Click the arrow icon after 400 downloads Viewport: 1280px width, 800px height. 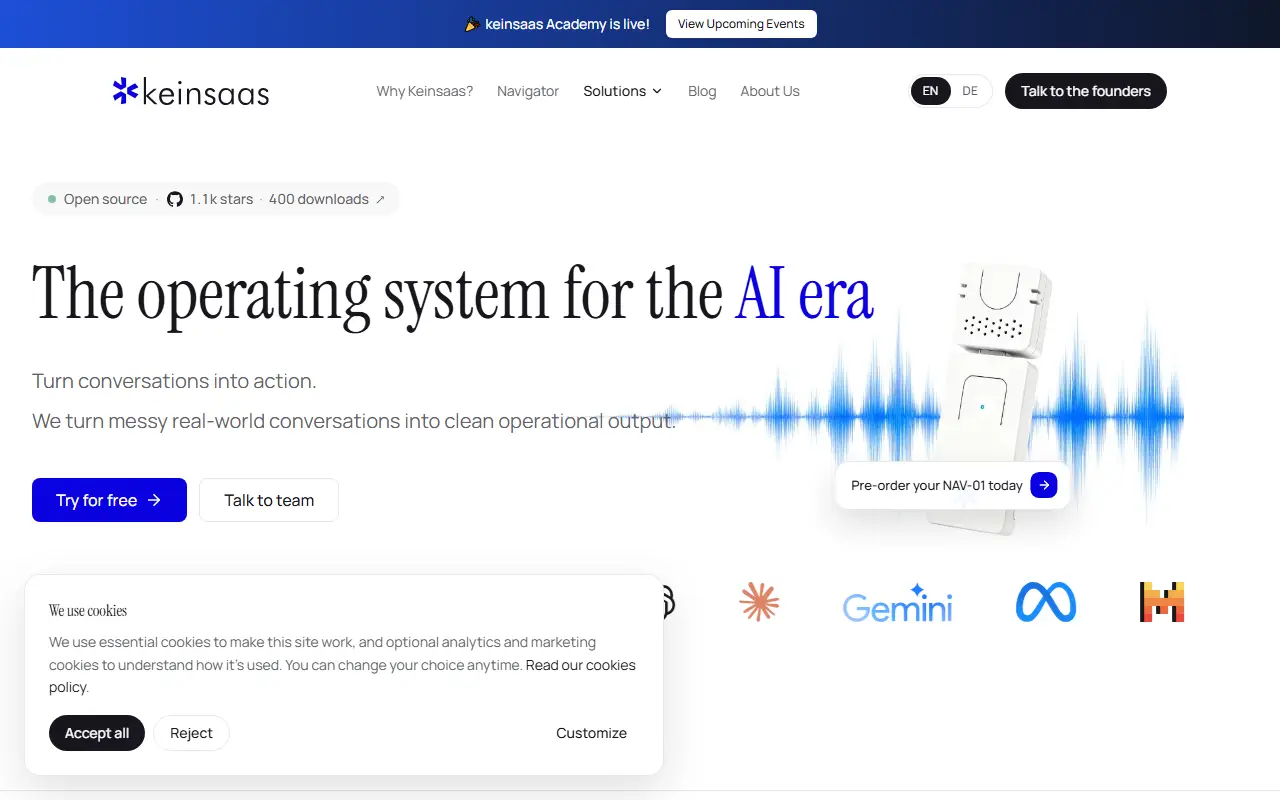380,199
